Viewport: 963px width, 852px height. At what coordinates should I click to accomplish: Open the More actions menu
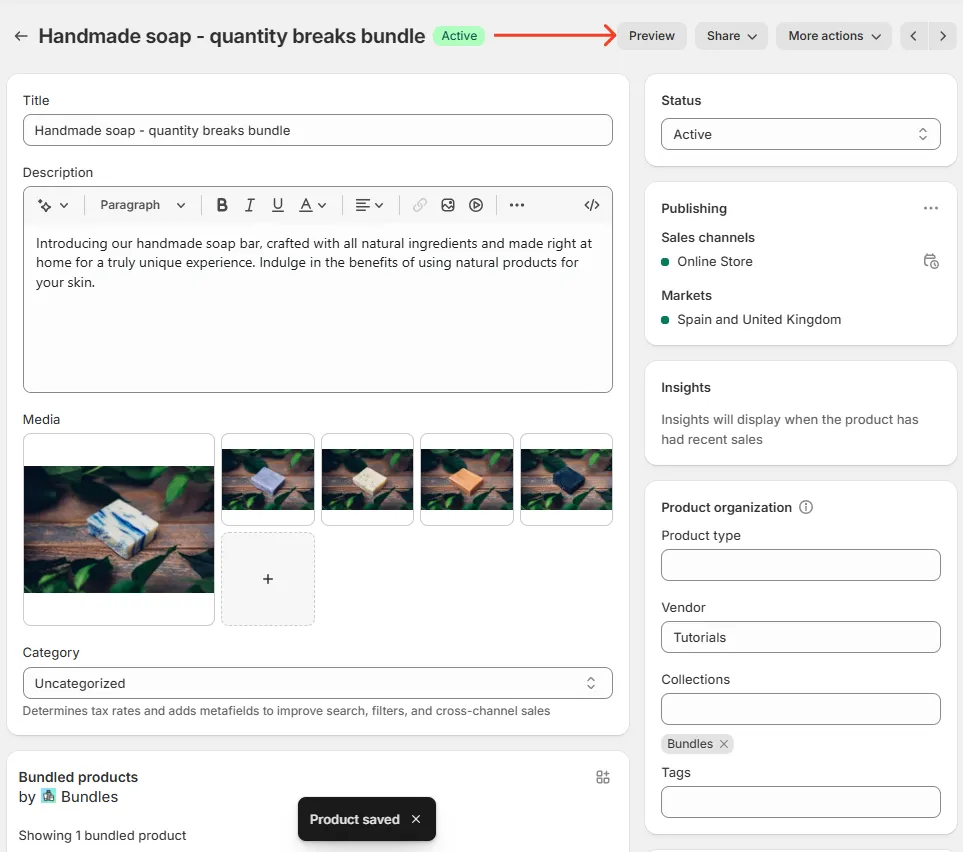tap(833, 36)
